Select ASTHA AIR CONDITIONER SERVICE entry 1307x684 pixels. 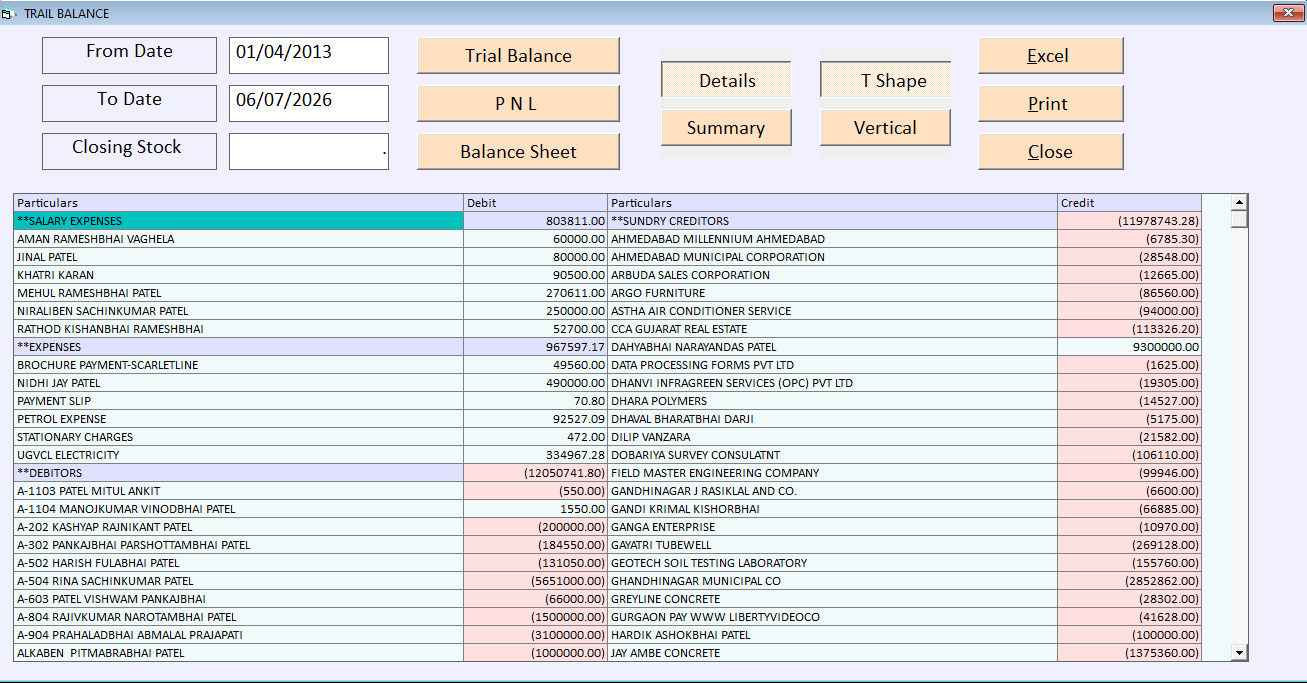(x=833, y=311)
